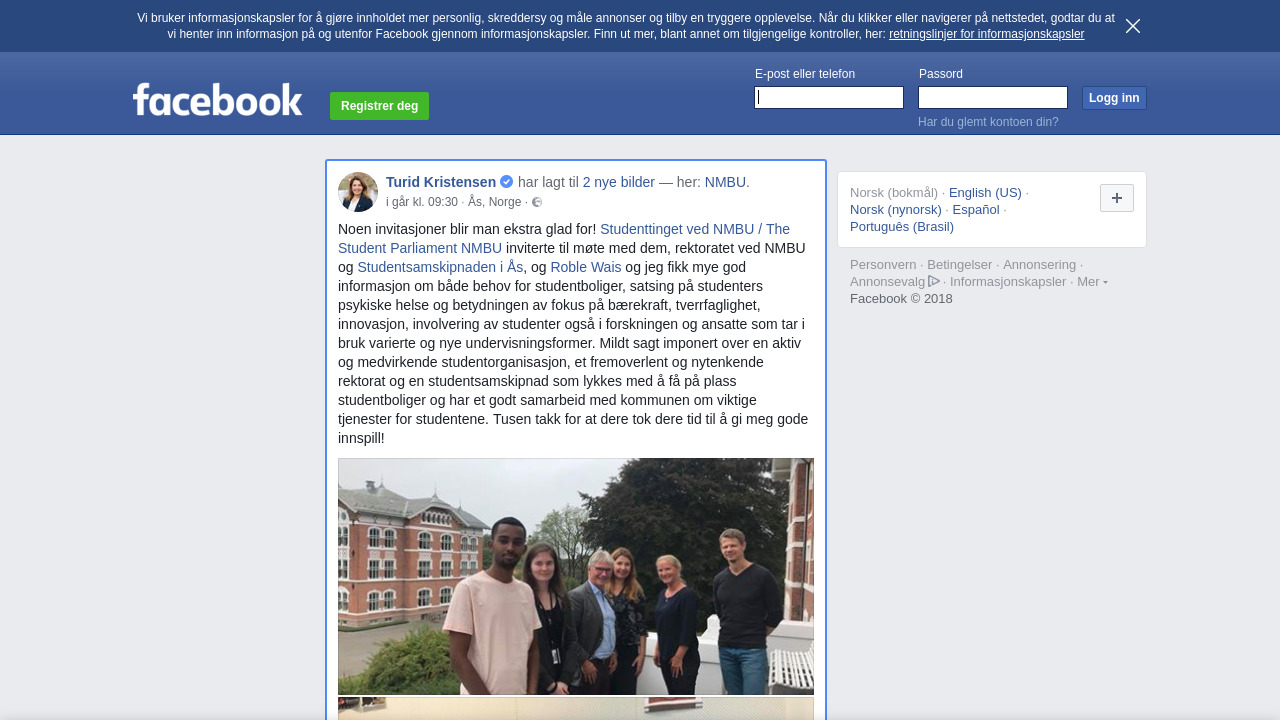
Task: Open the Roble Wais profile link
Action: click(x=586, y=267)
